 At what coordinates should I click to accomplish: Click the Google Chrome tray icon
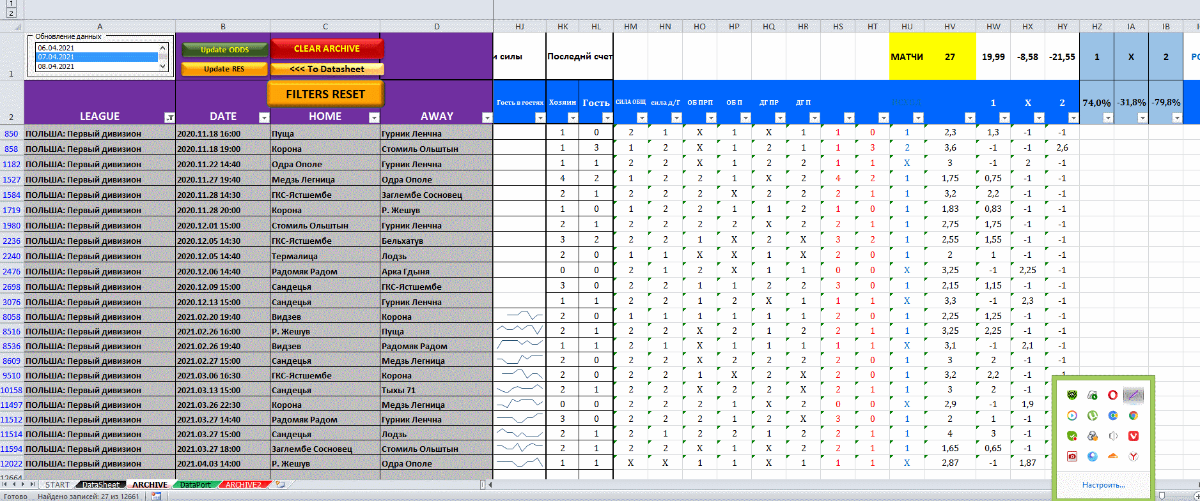(1131, 416)
